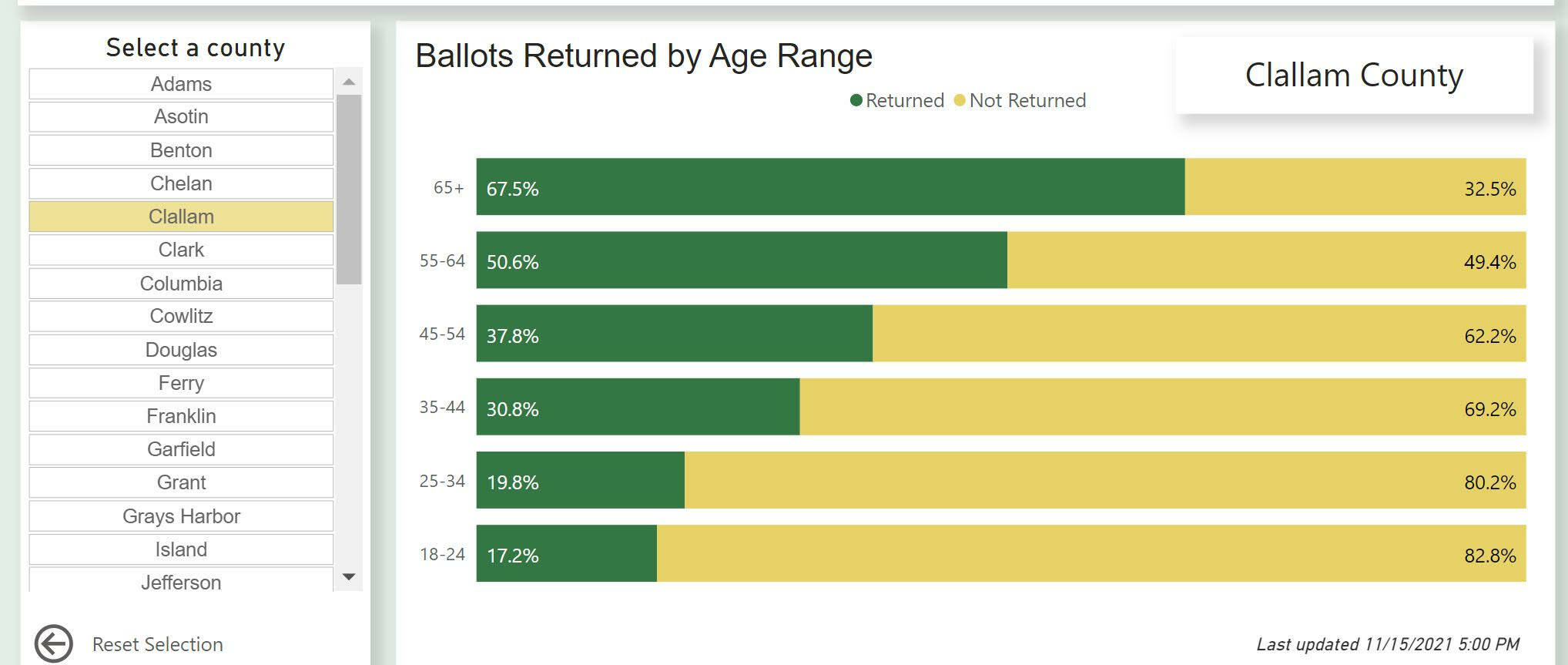The width and height of the screenshot is (1568, 665).
Task: Click the county list scrollbar thumb
Action: click(349, 189)
